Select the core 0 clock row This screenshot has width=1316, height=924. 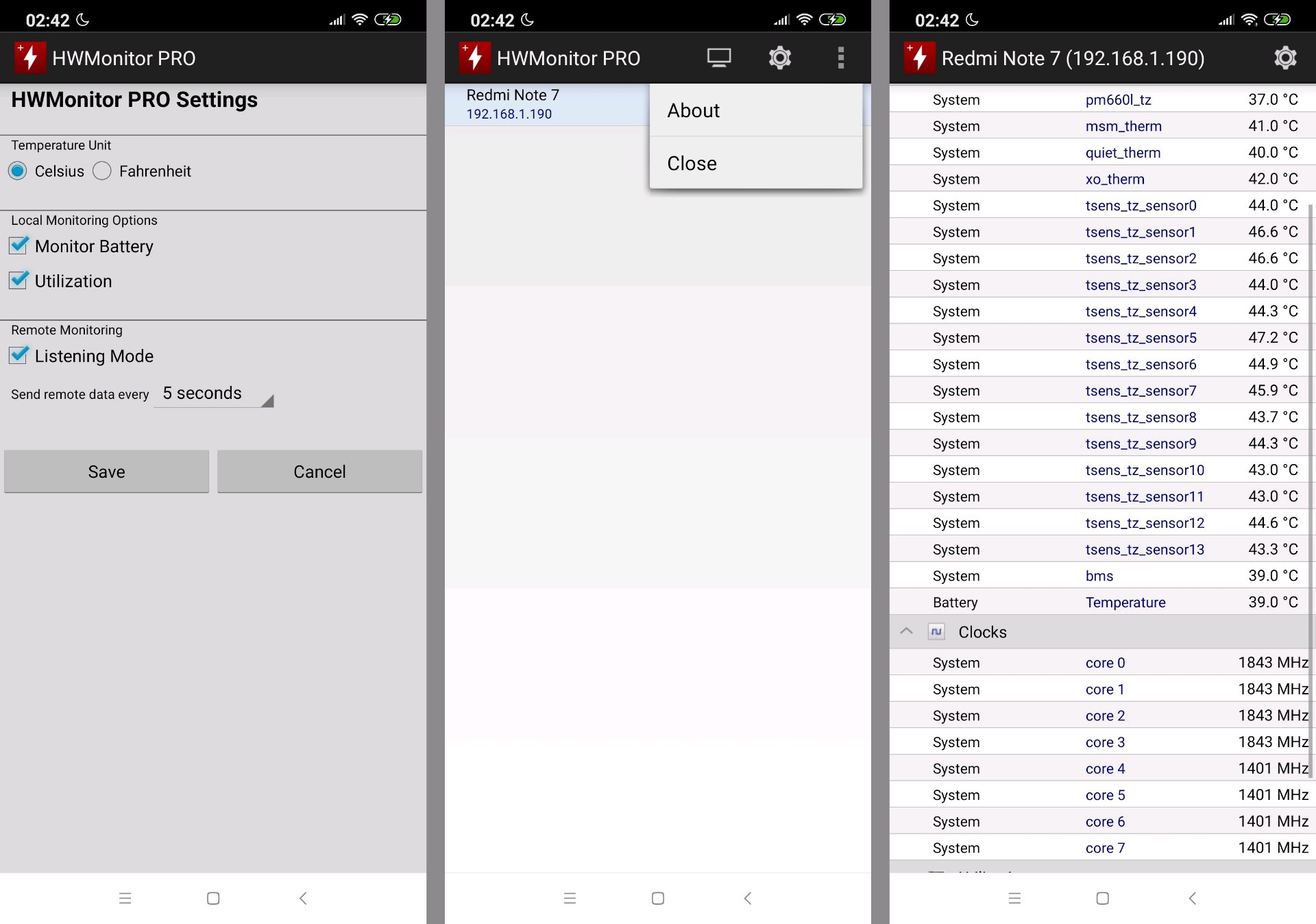[1102, 663]
